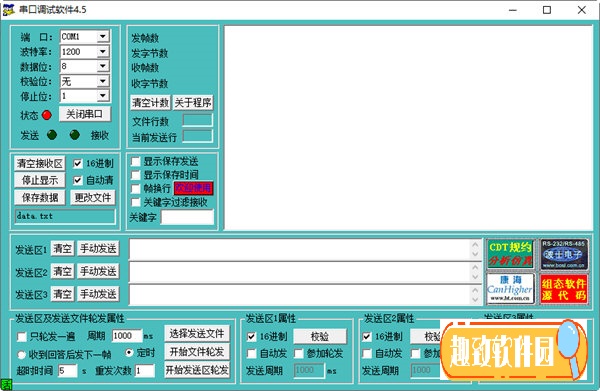
Task: Click the green 发送 indicator light
Action: coord(52,135)
